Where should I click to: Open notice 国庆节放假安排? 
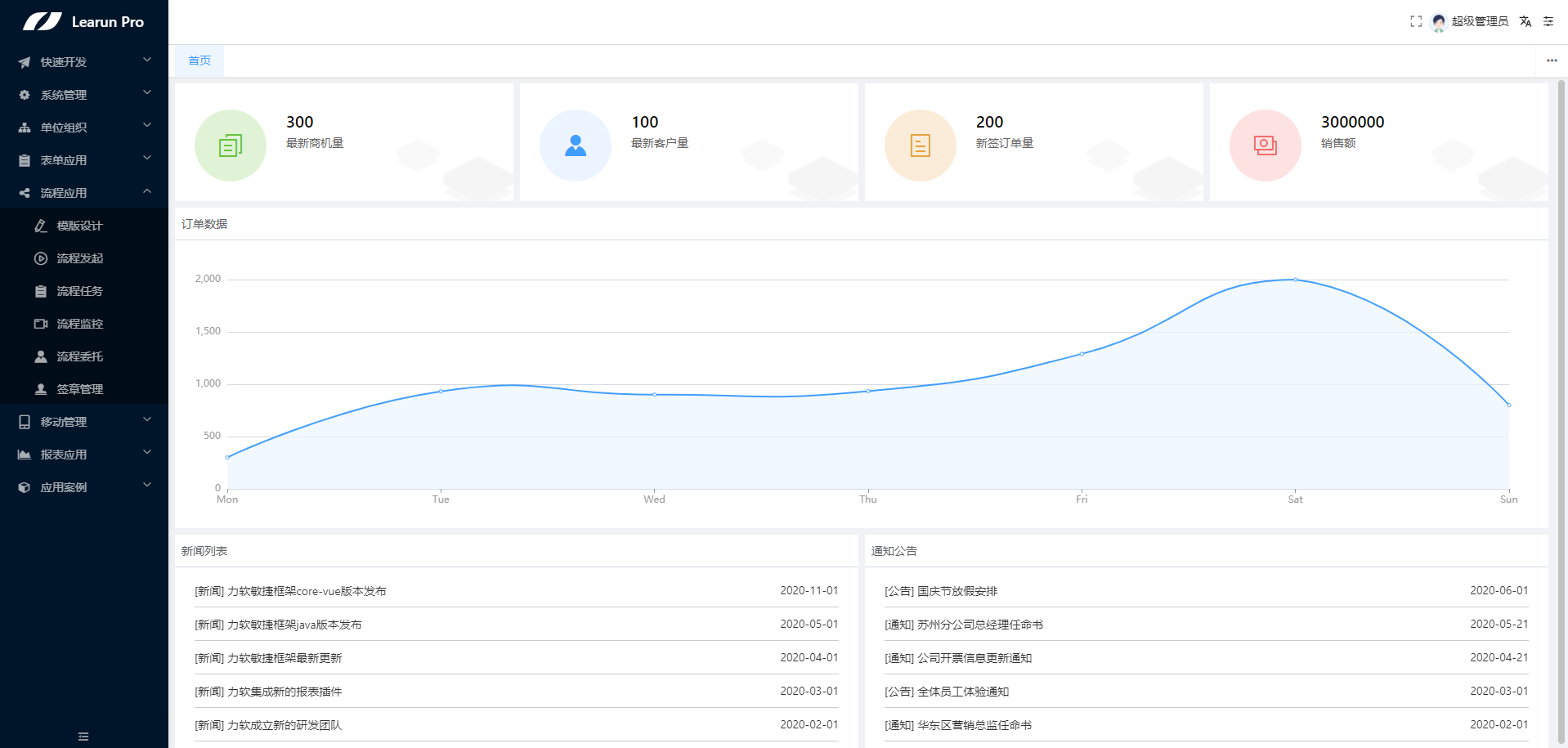point(941,591)
